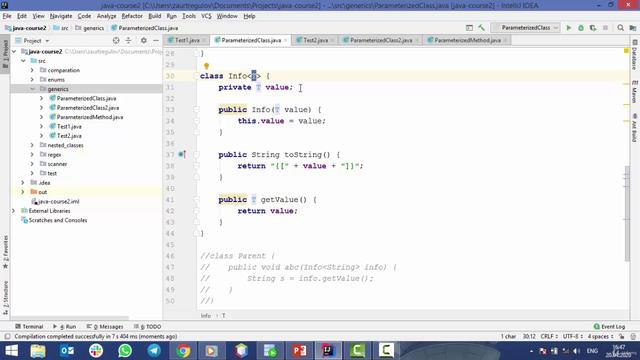The width and height of the screenshot is (640, 360).
Task: Collapse the java-course2 root node
Action: [14, 51]
